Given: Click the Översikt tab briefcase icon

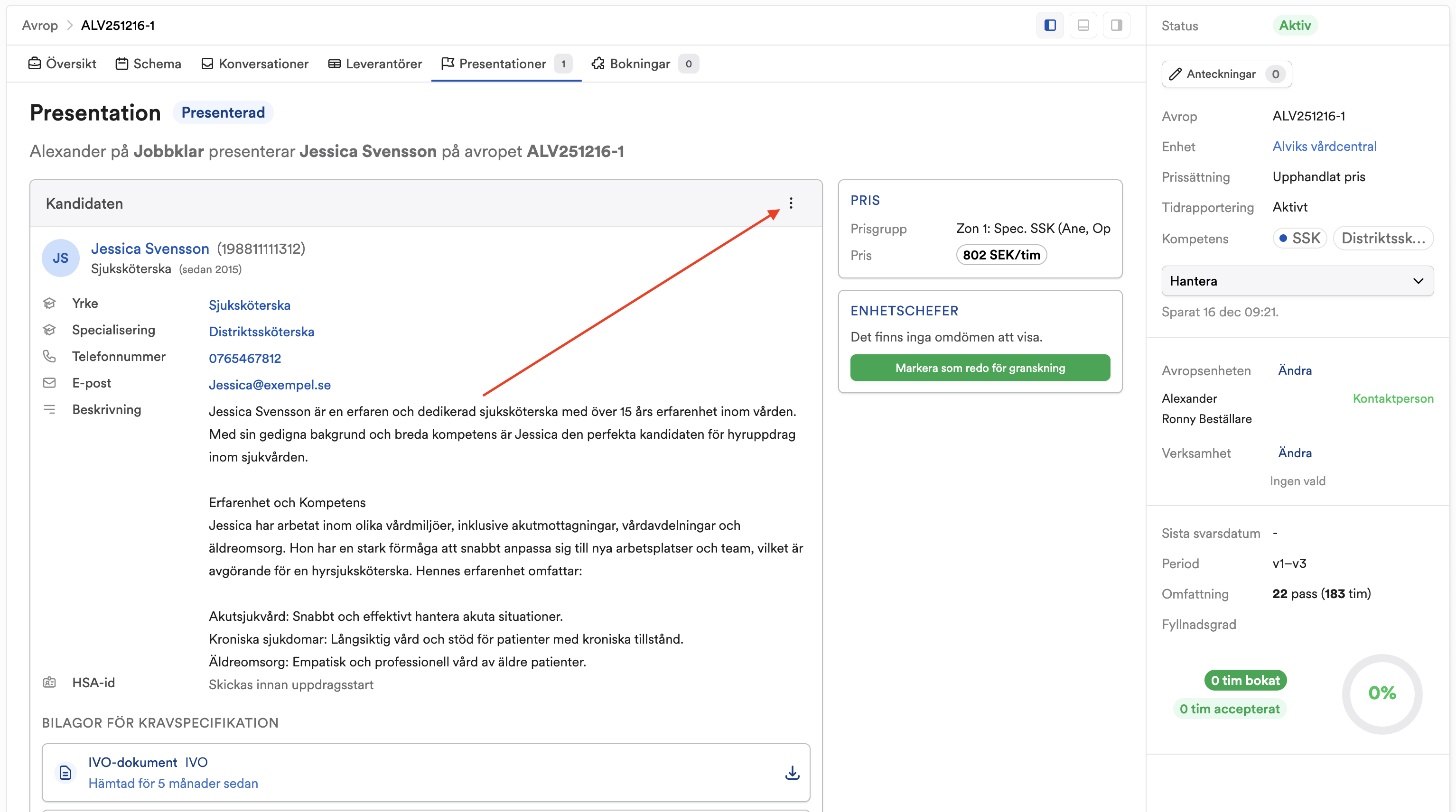Looking at the screenshot, I should [35, 63].
